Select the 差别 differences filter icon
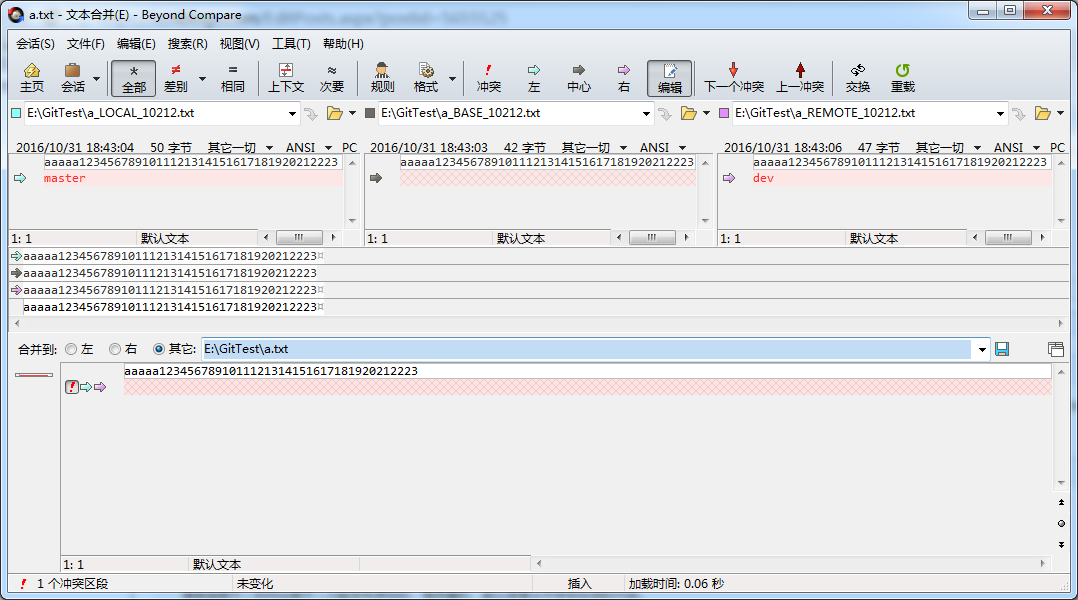 176,77
